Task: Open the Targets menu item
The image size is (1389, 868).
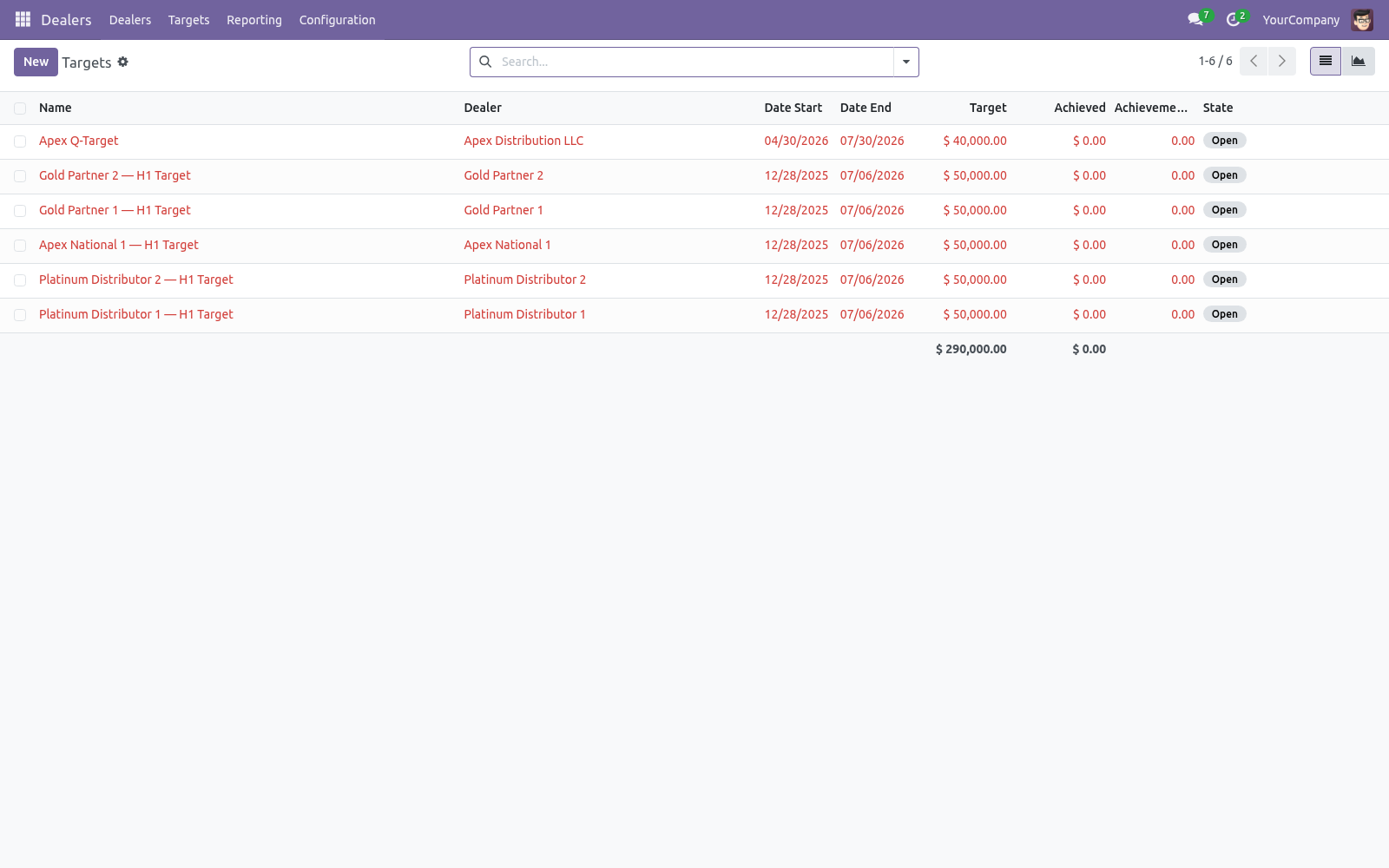Action: [188, 20]
